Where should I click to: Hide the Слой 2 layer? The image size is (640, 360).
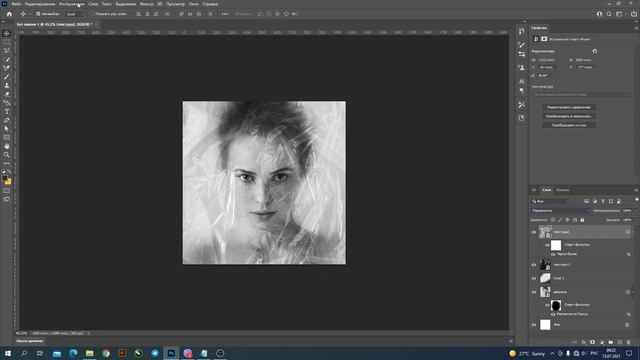point(534,278)
